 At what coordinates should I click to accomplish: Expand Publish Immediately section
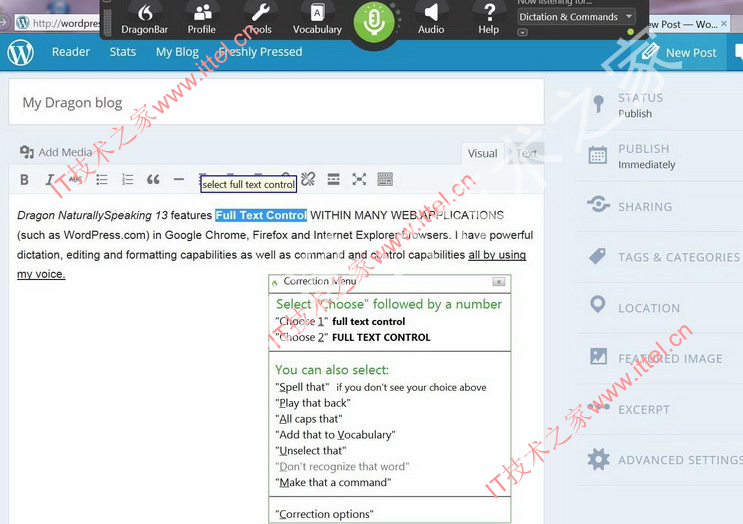tap(660, 156)
